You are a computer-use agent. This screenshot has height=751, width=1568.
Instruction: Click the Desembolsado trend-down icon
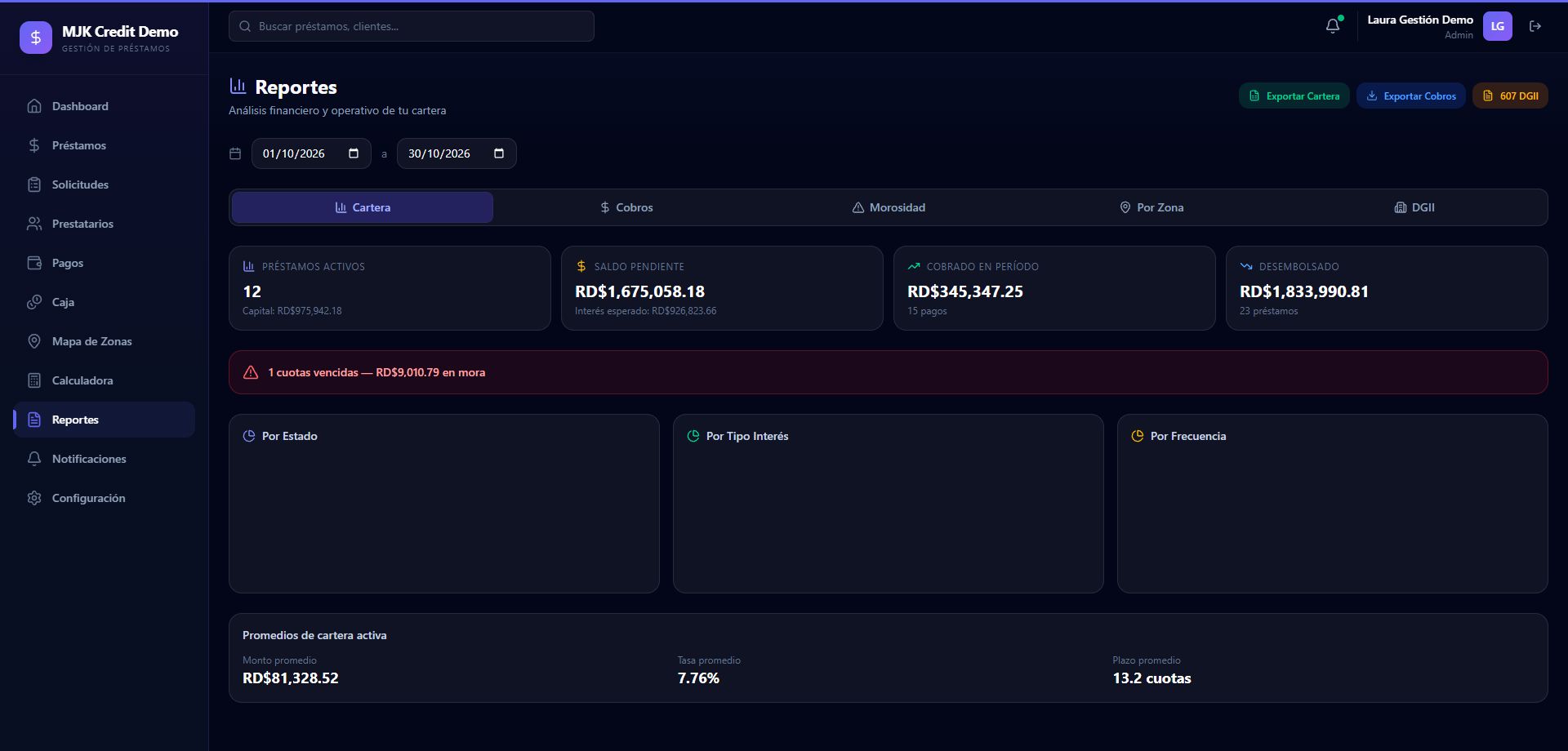coord(1246,266)
